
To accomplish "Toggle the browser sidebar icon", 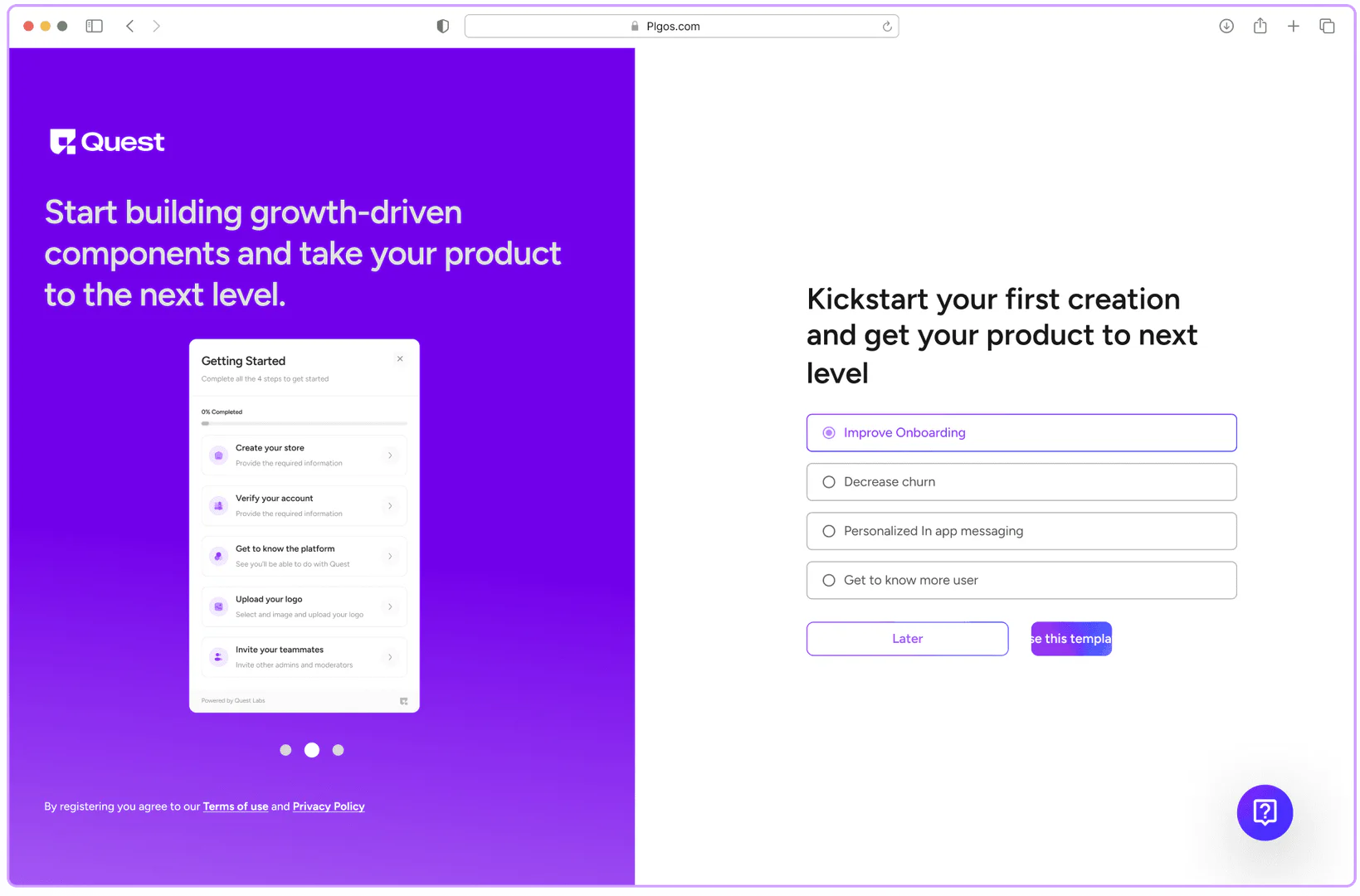I will pos(94,26).
